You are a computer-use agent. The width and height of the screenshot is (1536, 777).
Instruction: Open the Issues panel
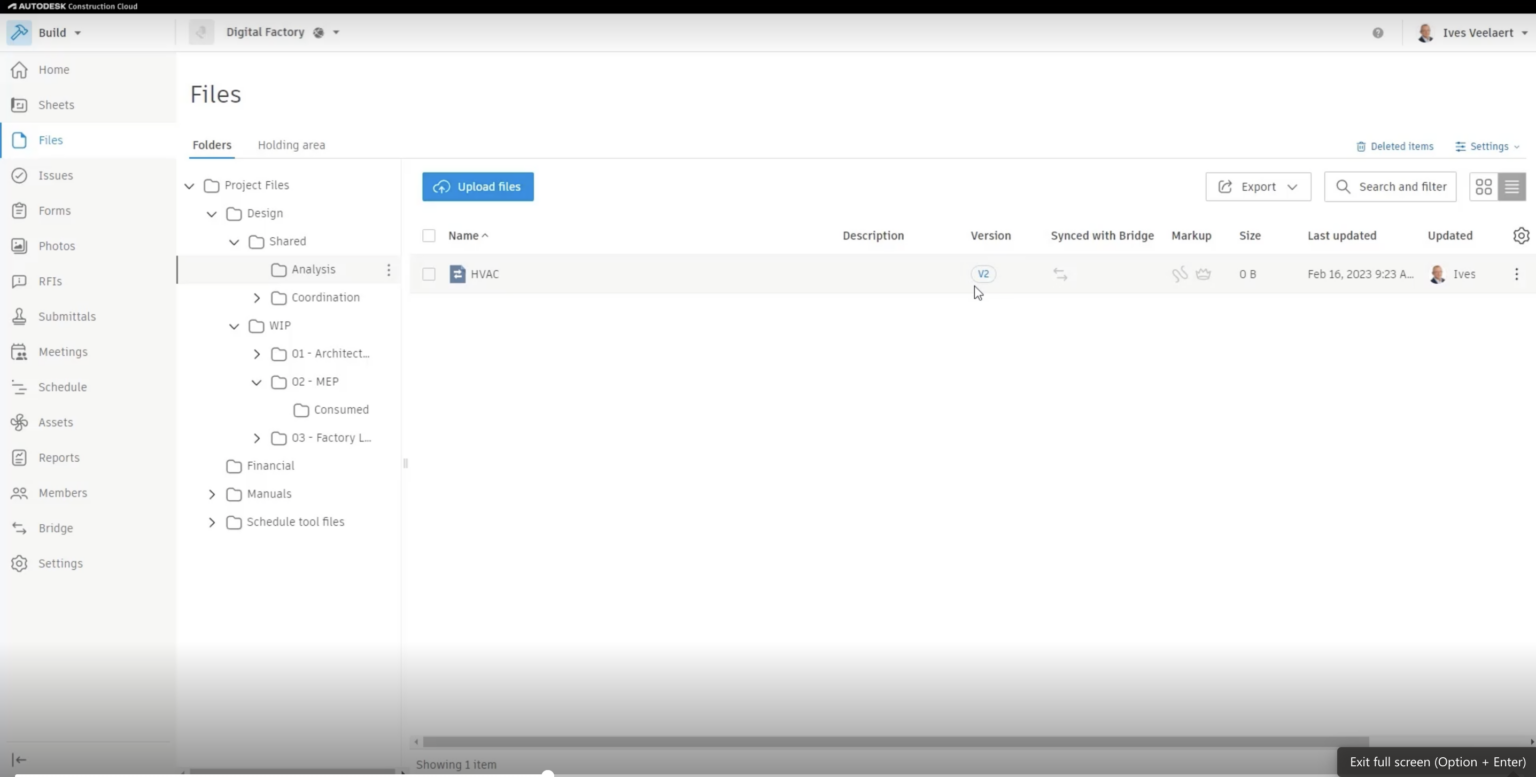point(55,175)
